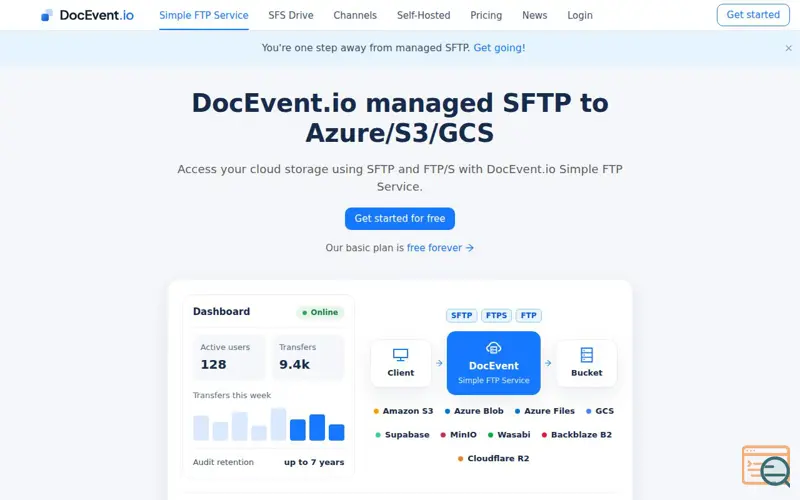Click DocEvent Simple FTP Service box
Viewport: 800px width, 500px height.
[x=493, y=363]
